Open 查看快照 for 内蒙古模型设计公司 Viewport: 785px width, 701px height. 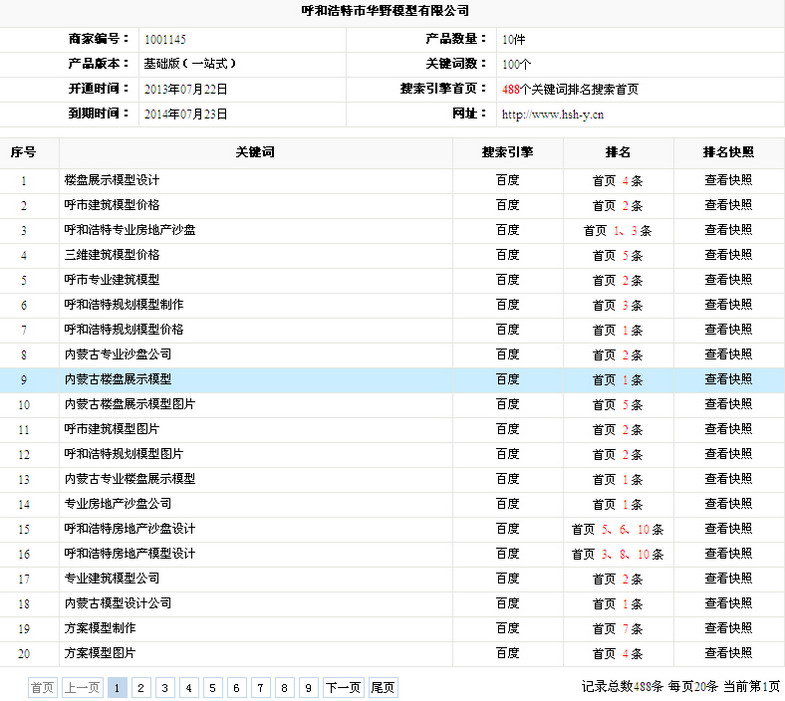[x=728, y=604]
